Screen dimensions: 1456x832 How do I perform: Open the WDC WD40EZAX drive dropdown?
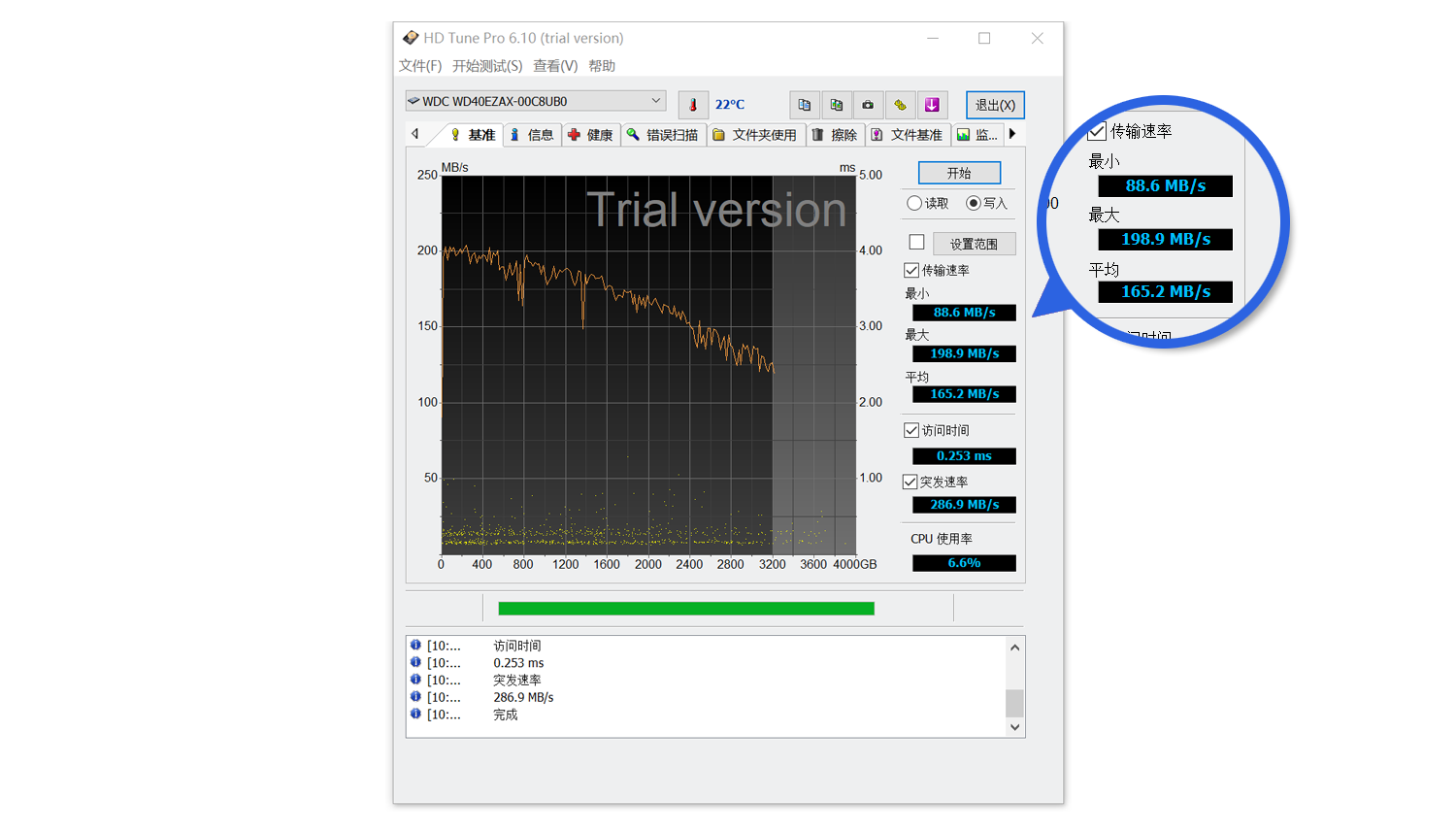point(536,101)
